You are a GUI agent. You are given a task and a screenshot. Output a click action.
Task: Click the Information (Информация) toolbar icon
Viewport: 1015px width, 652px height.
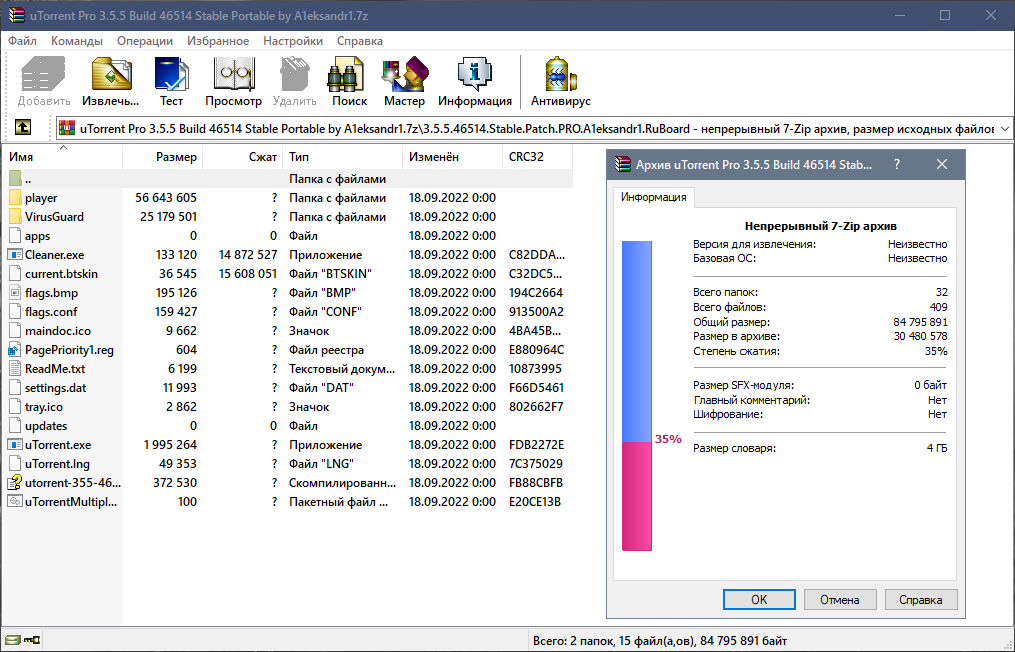(x=474, y=82)
